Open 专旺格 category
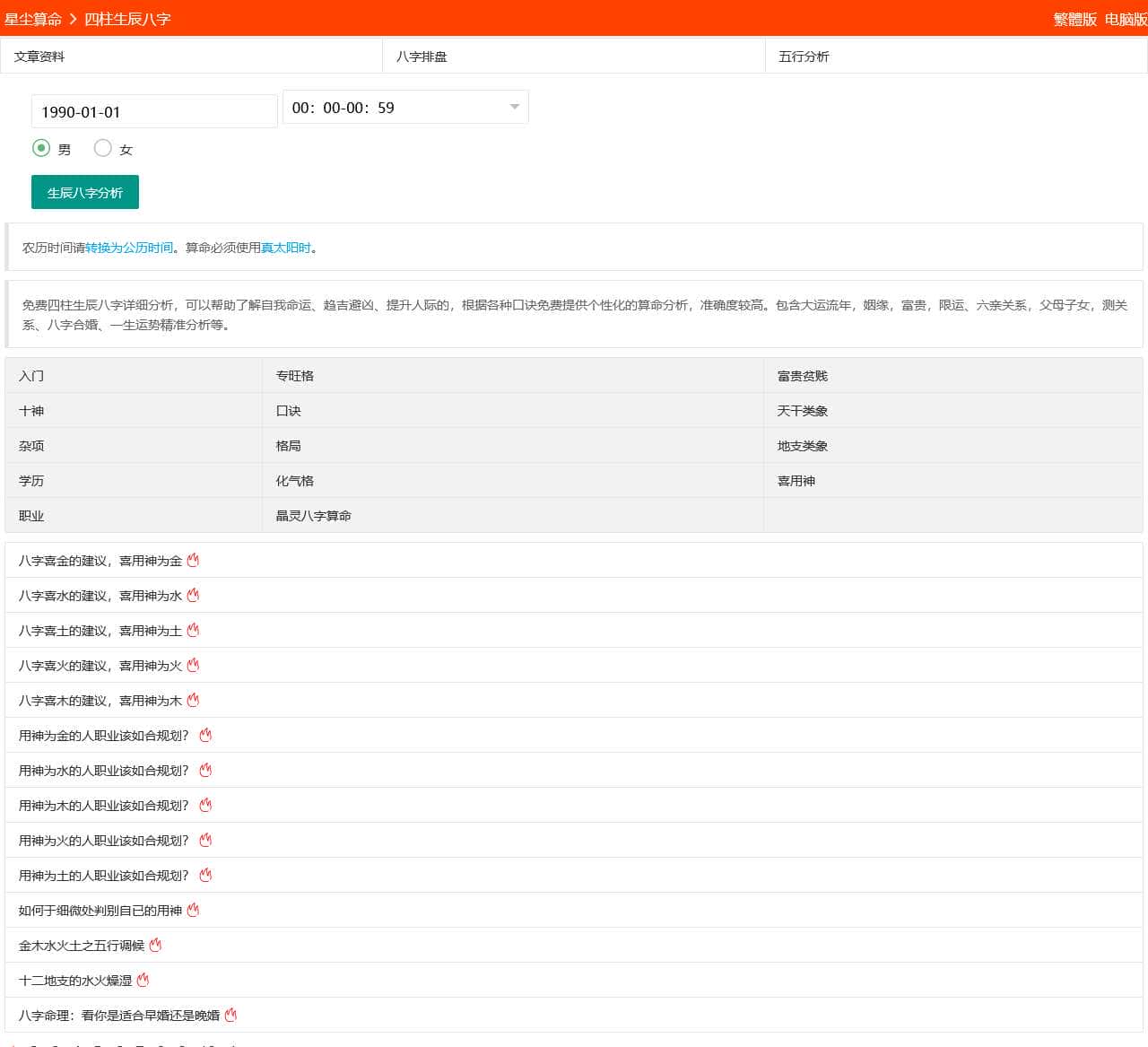The height and width of the screenshot is (1047, 1148). pyautogui.click(x=295, y=376)
